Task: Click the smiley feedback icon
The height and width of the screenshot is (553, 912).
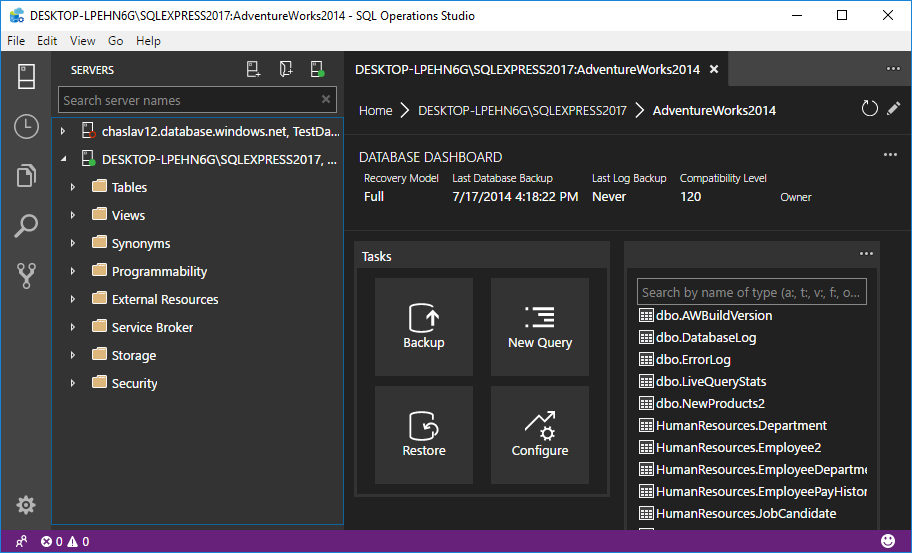Action: click(x=888, y=541)
